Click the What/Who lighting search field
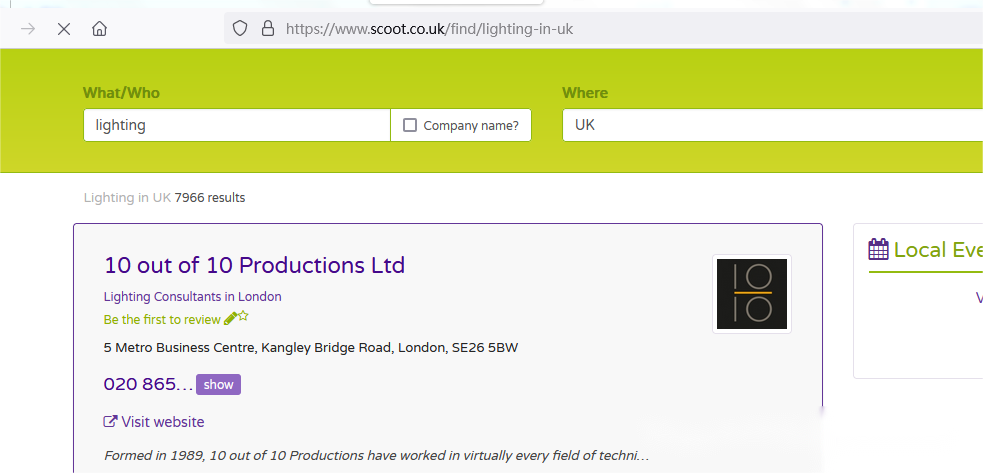This screenshot has width=983, height=473. tap(236, 125)
